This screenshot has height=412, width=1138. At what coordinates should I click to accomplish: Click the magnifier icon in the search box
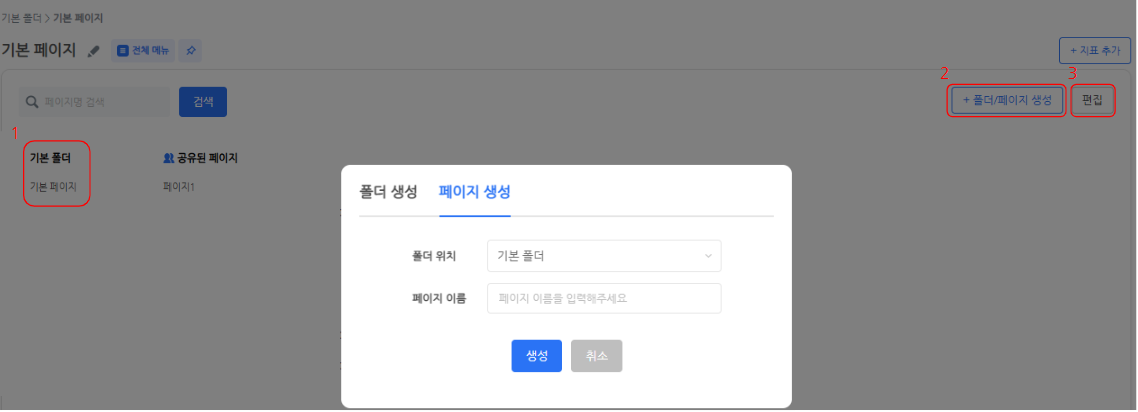click(x=32, y=102)
